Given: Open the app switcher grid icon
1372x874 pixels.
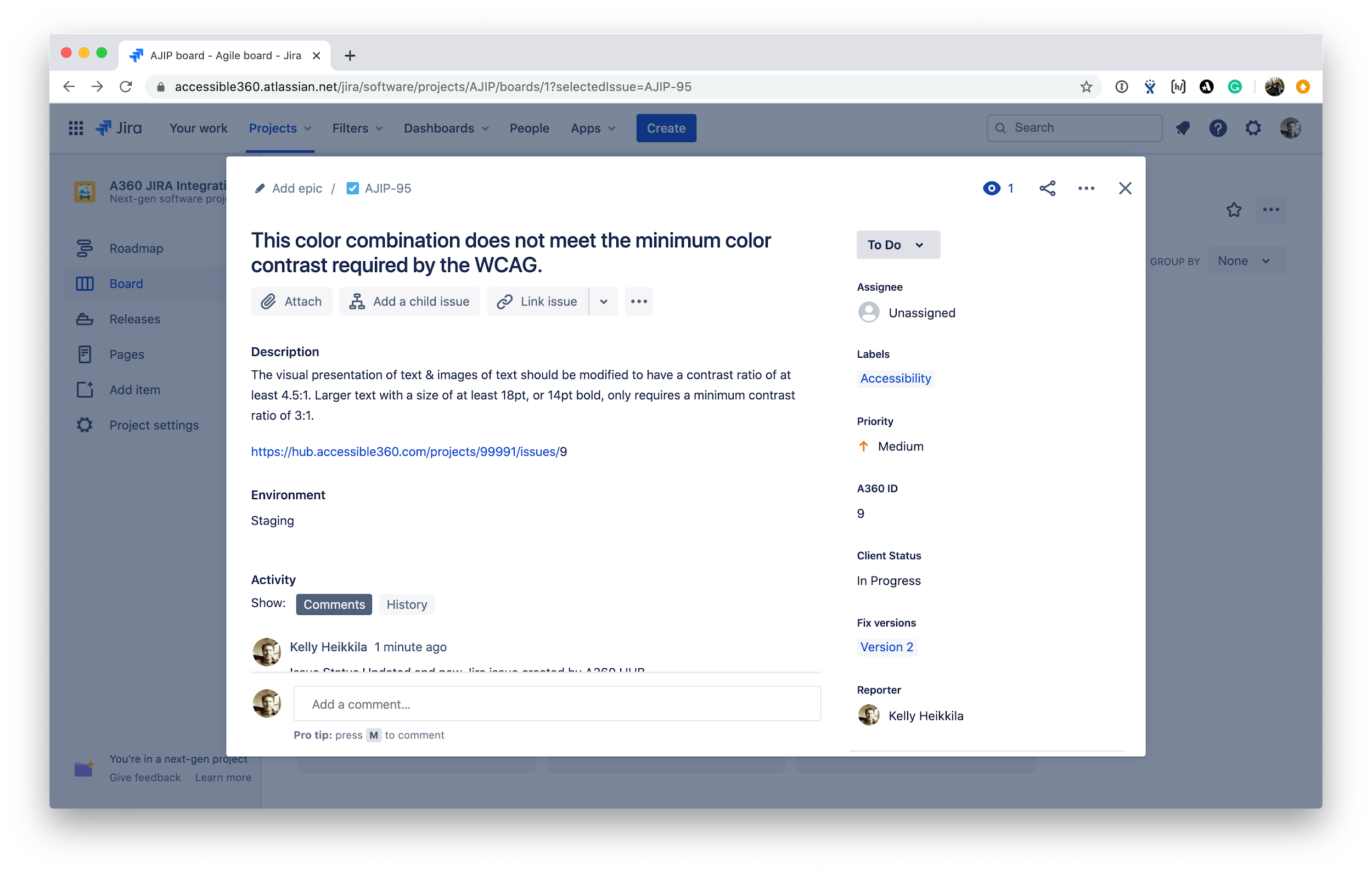Looking at the screenshot, I should click(x=76, y=128).
